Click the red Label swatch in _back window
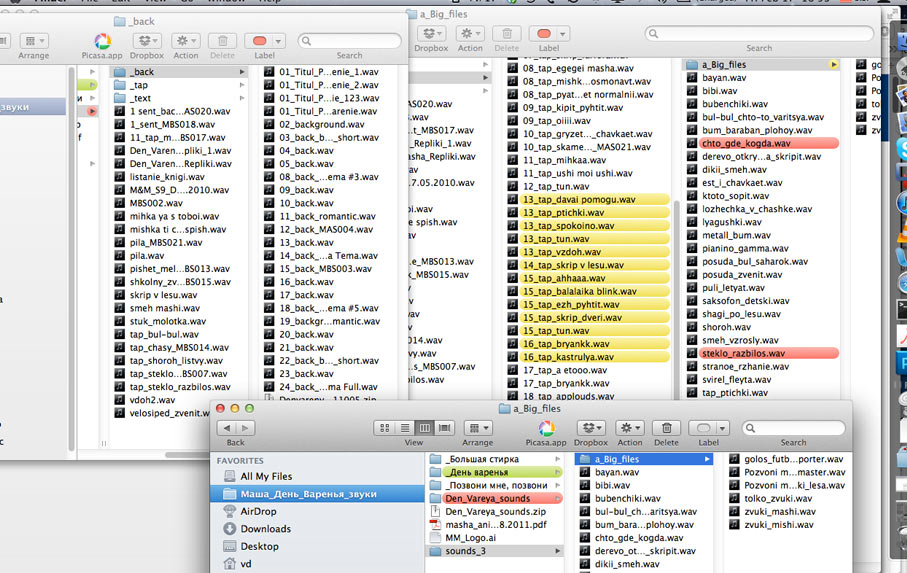This screenshot has width=907, height=573. pyautogui.click(x=260, y=41)
